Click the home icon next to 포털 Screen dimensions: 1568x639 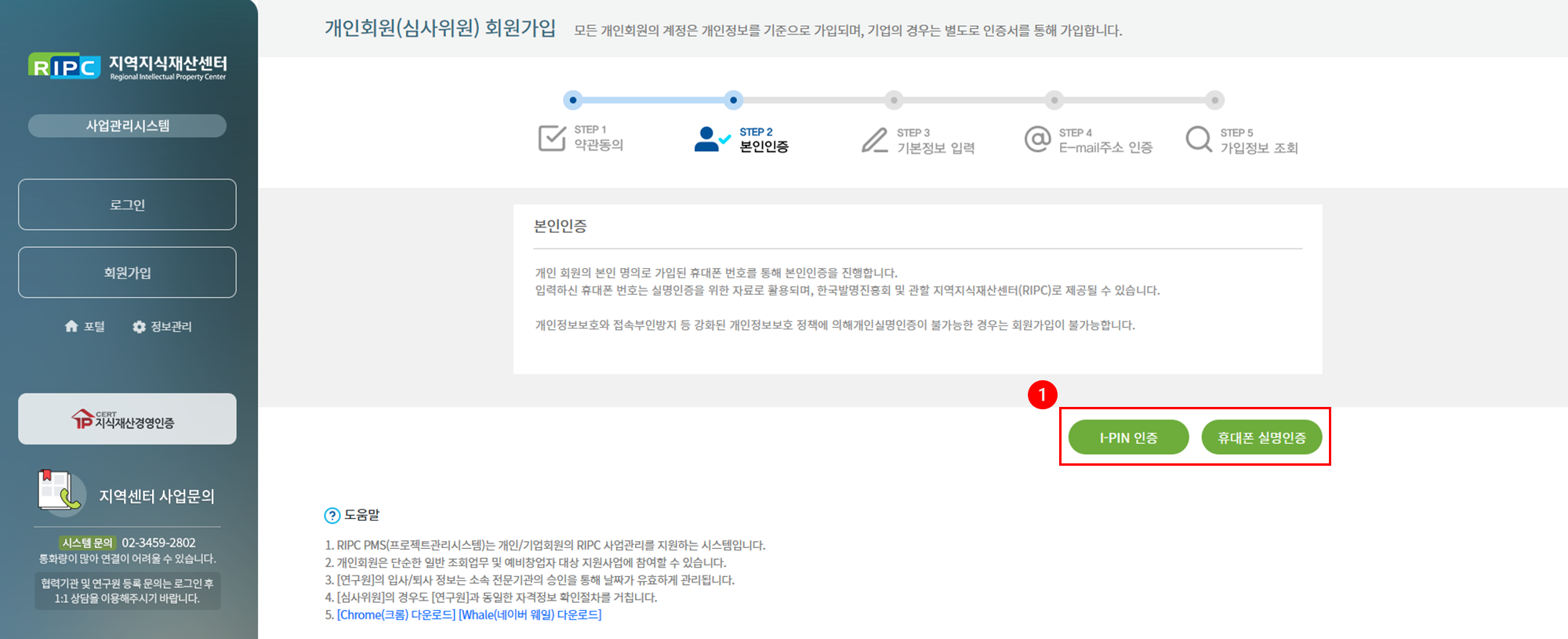[x=71, y=326]
